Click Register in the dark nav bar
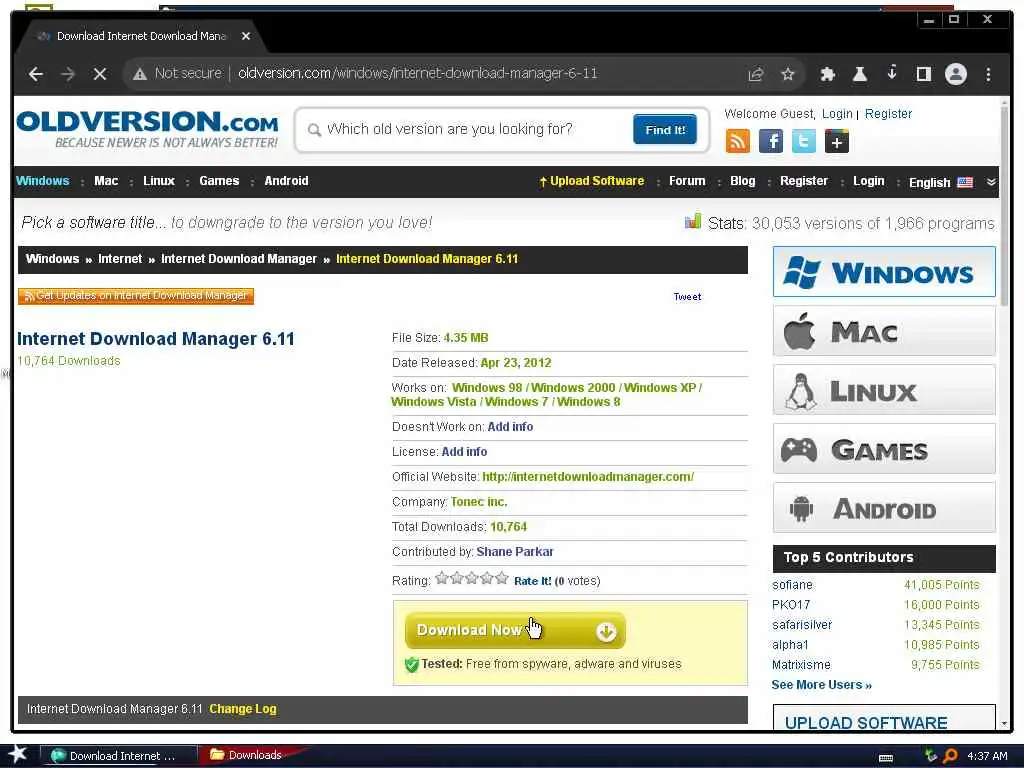1024x768 pixels. 804,181
